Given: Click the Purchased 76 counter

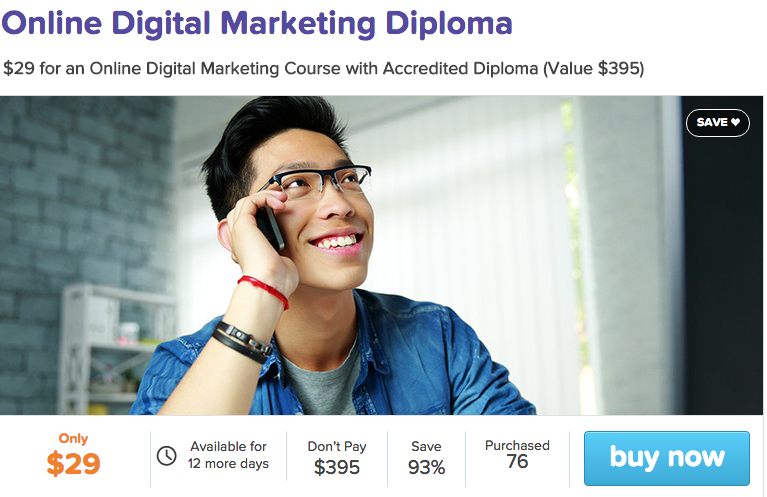Looking at the screenshot, I should point(517,454).
